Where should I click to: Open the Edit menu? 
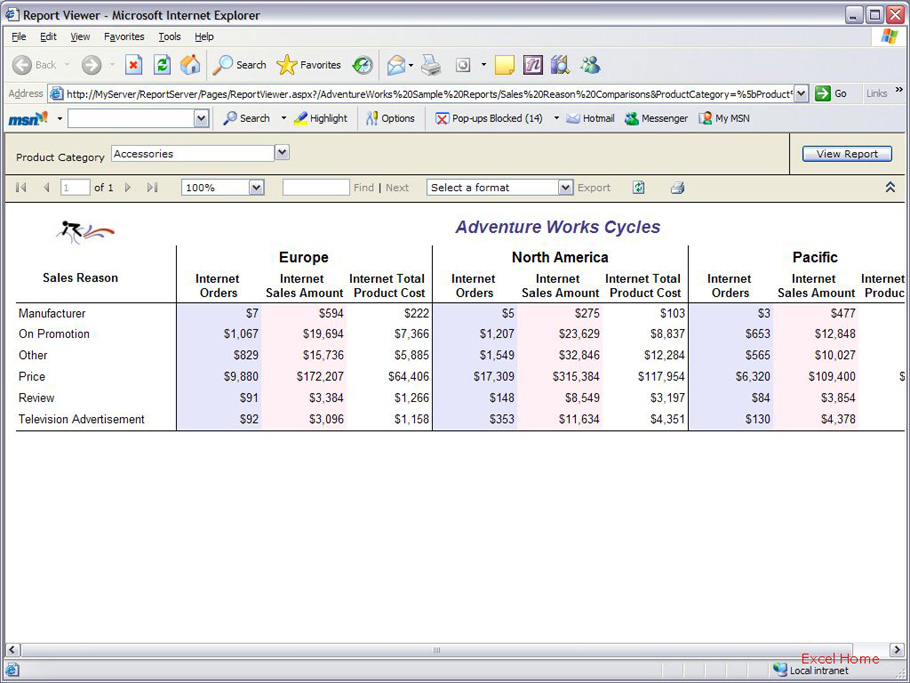pyautogui.click(x=48, y=37)
